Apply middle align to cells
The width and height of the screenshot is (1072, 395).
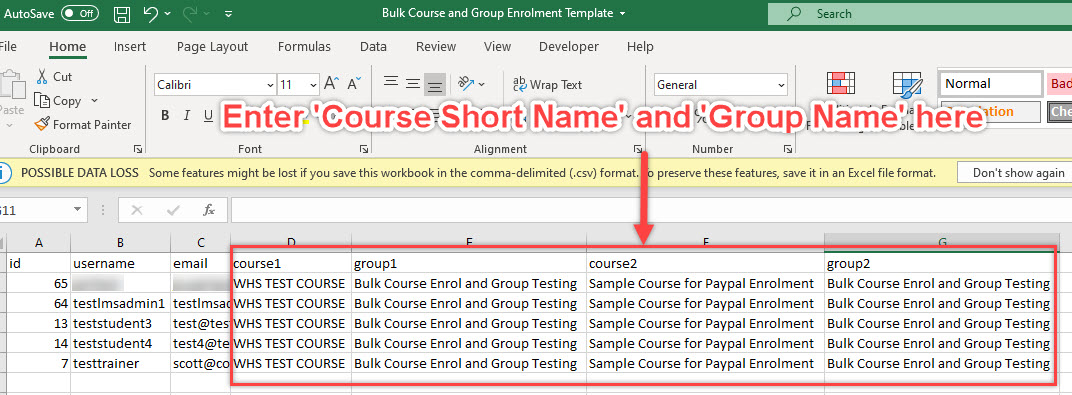(x=413, y=84)
